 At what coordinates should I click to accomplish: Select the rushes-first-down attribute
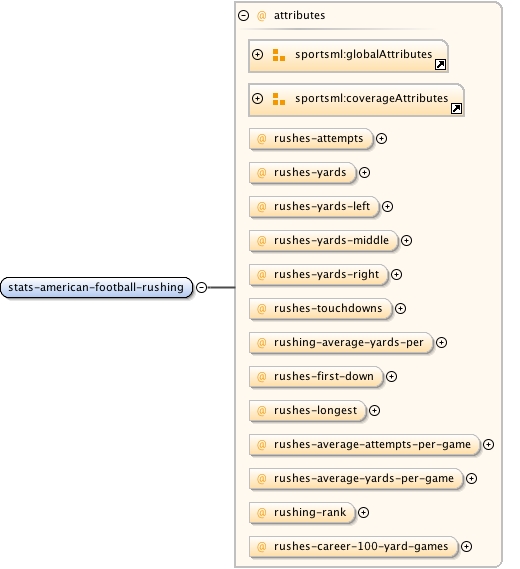coord(316,377)
